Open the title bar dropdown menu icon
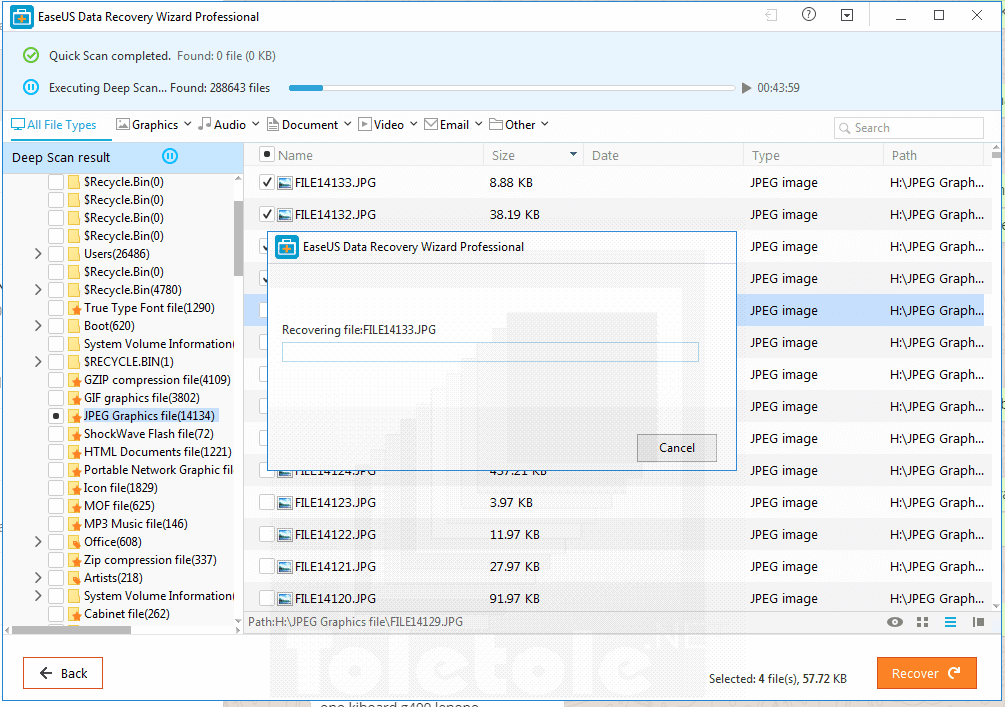Viewport: 1005px width, 707px height. click(847, 15)
